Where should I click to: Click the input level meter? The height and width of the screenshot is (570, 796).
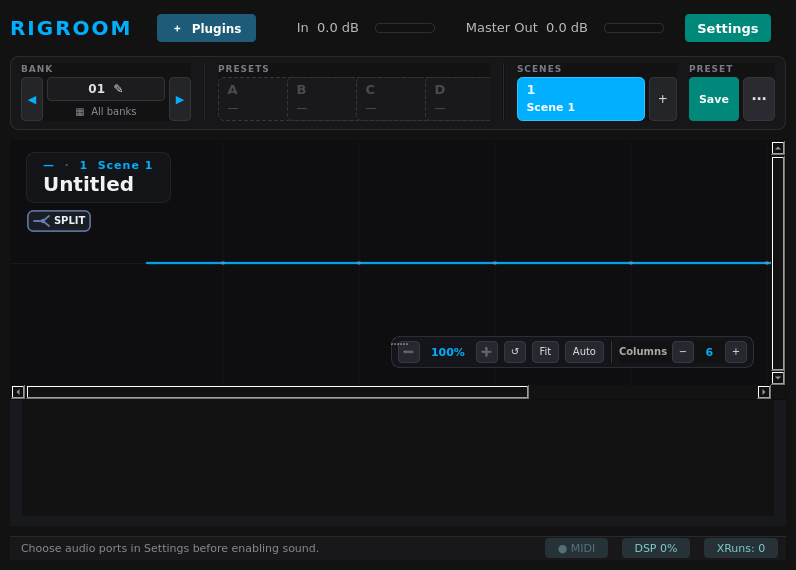tap(405, 28)
